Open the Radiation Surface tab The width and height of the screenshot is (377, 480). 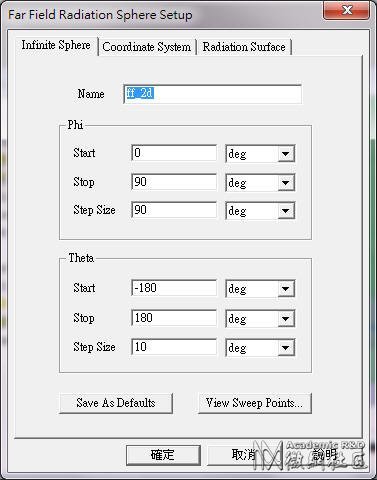[244, 47]
